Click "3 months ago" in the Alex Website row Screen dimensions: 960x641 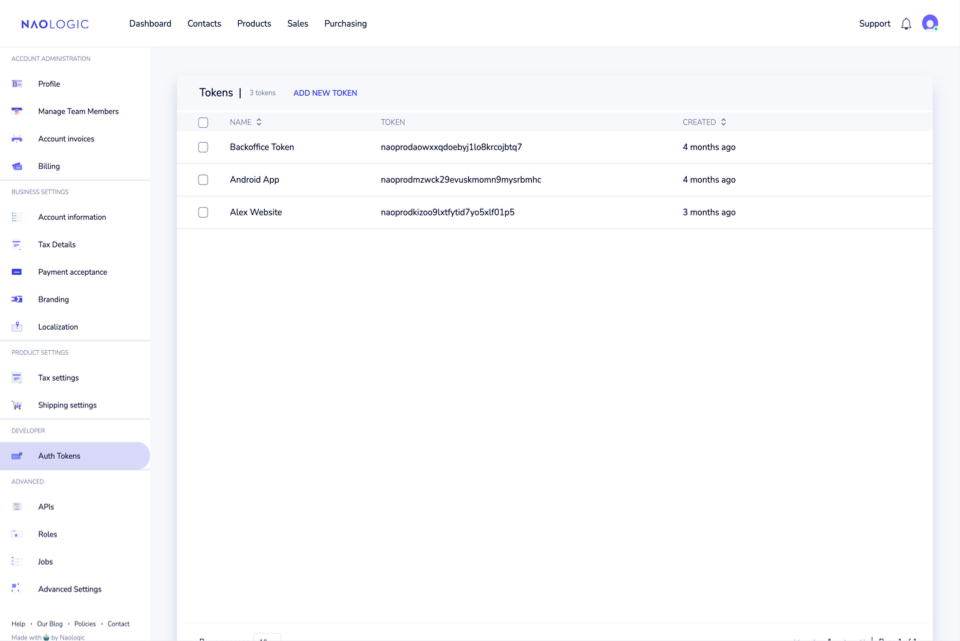pos(709,212)
